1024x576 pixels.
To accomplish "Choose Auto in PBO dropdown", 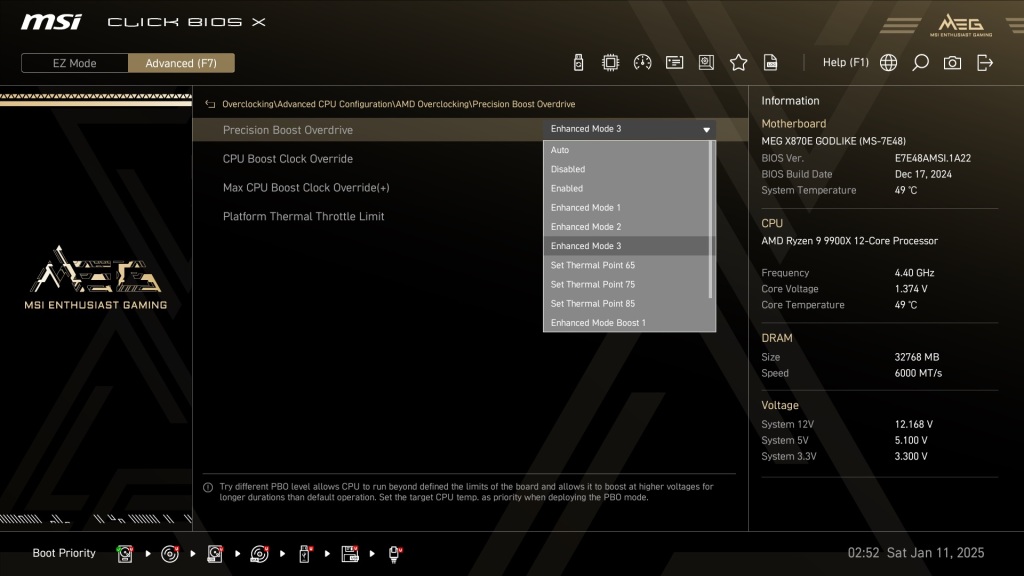I will pyautogui.click(x=626, y=150).
